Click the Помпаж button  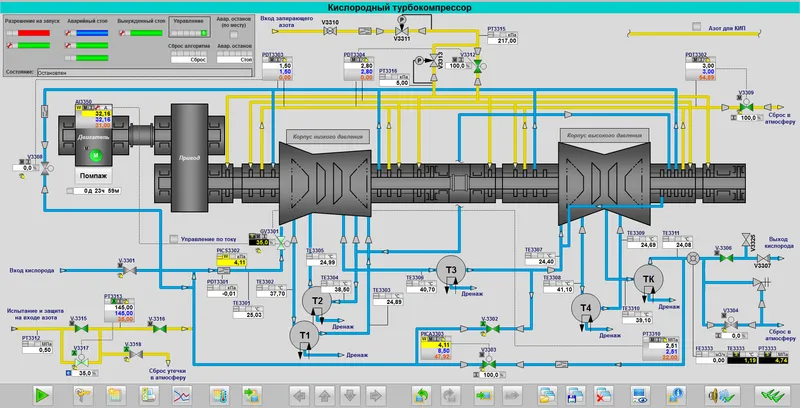click(x=94, y=176)
